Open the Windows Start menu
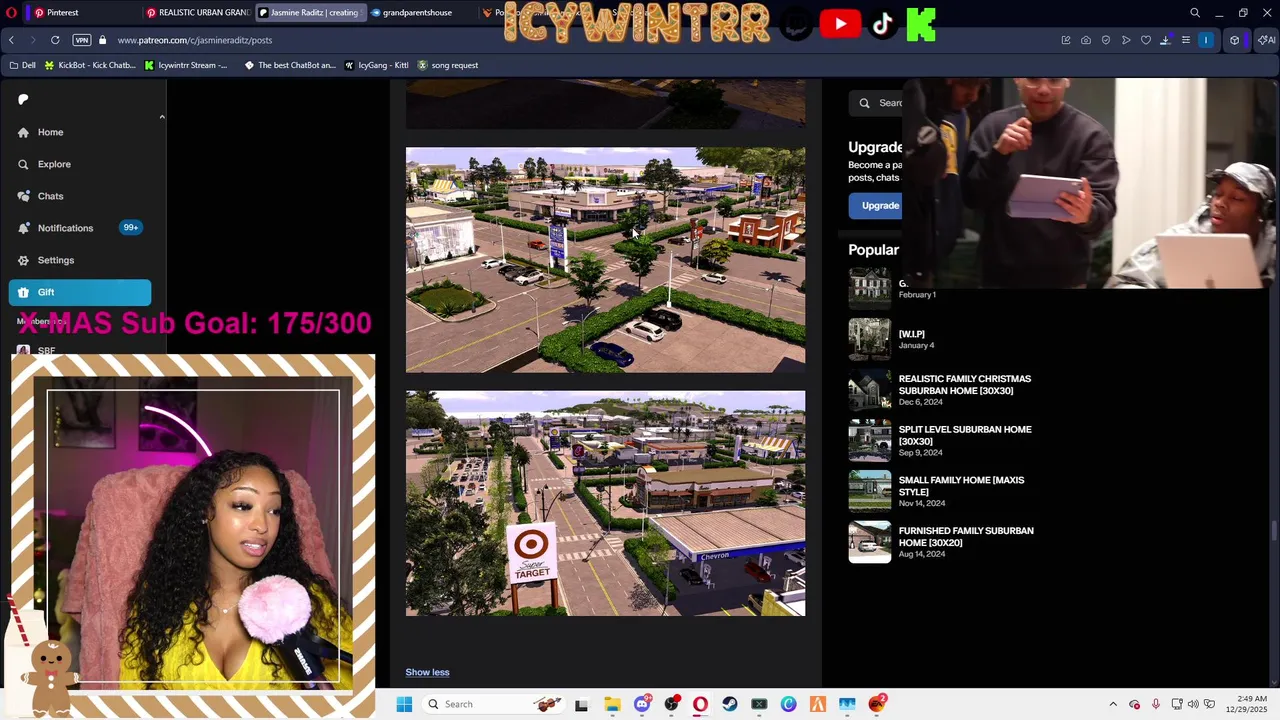The height and width of the screenshot is (720, 1280). click(x=404, y=704)
